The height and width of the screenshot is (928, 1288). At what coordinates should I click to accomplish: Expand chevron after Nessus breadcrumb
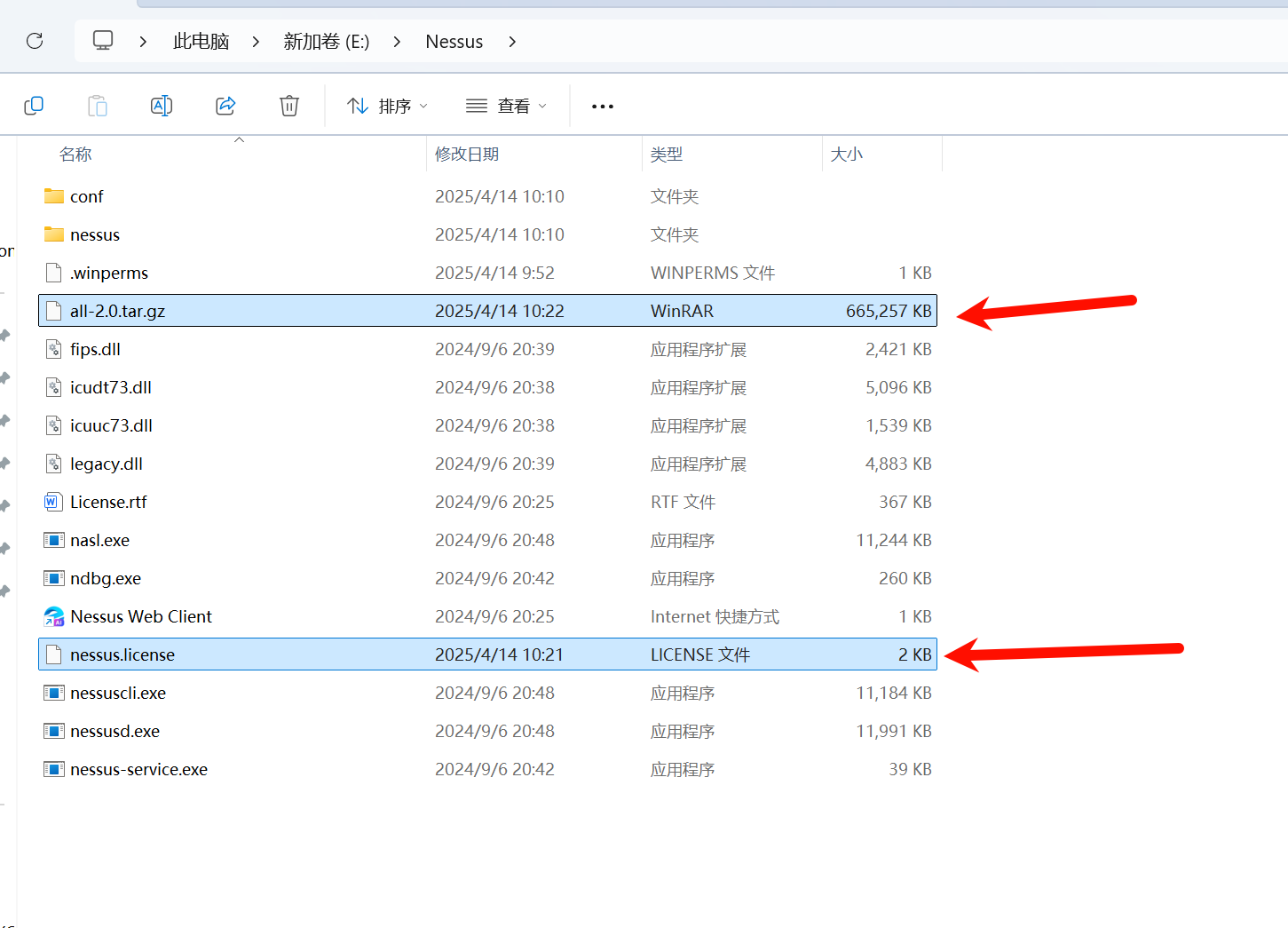(x=512, y=42)
